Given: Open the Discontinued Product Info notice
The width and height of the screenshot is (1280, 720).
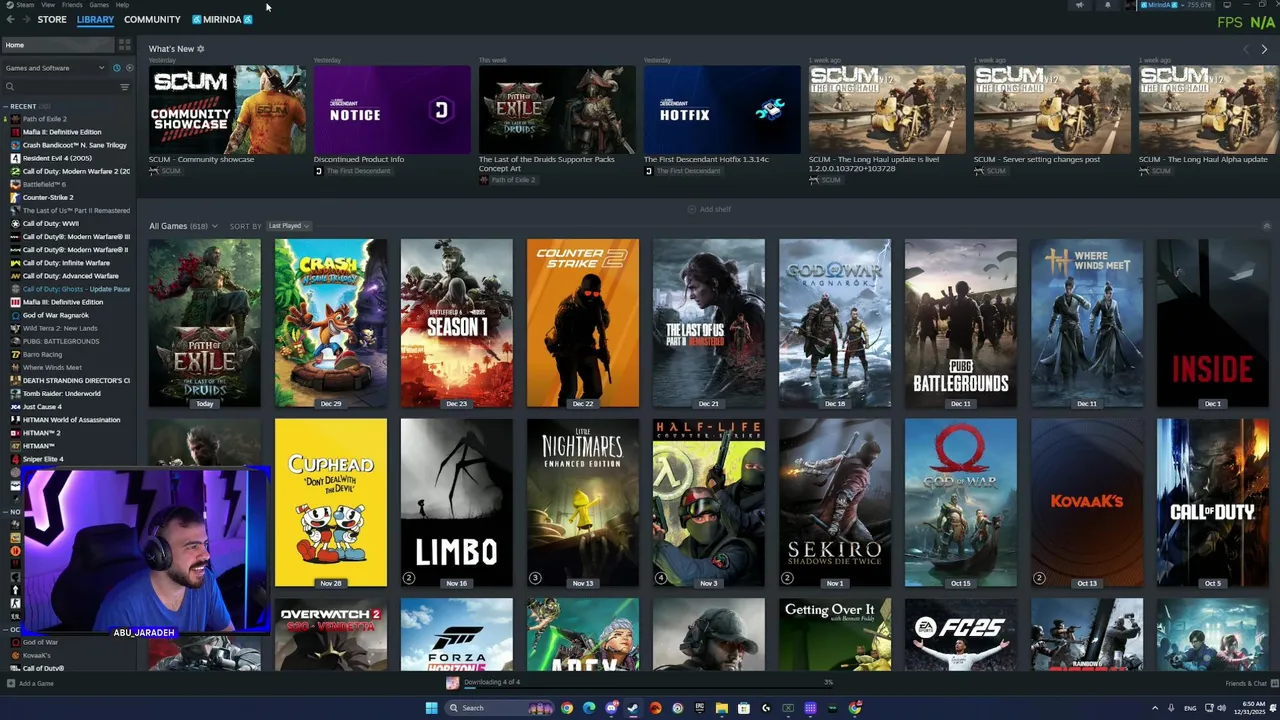Looking at the screenshot, I should (392, 109).
